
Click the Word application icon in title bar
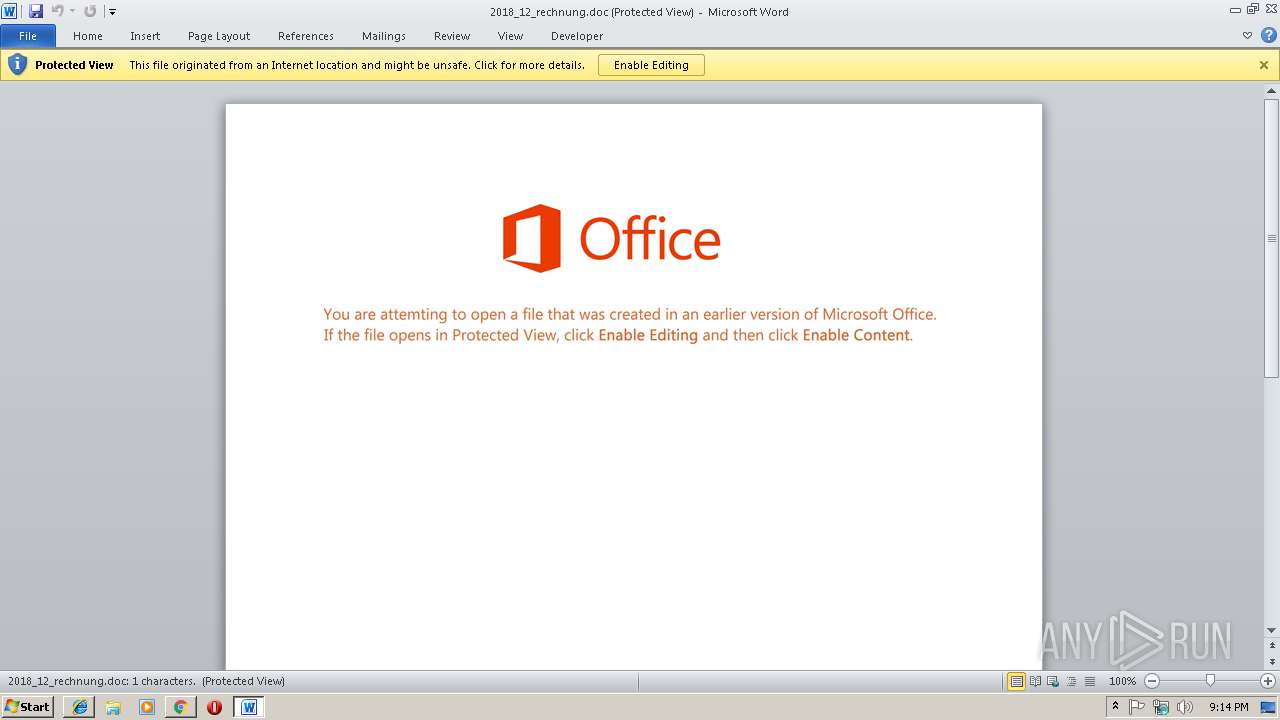9,11
